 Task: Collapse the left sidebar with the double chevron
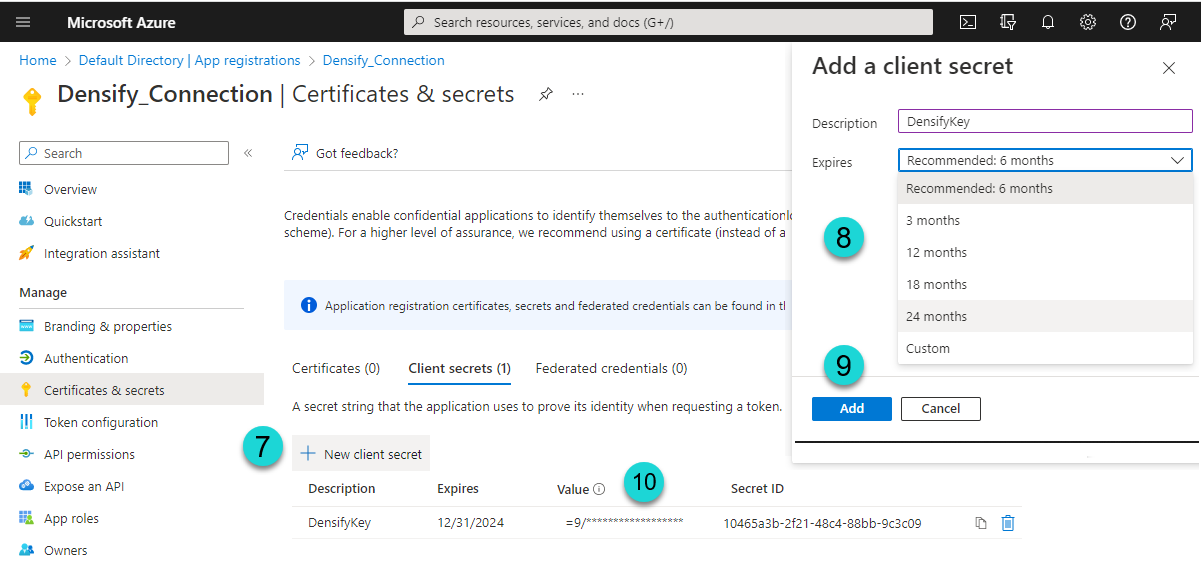(249, 153)
